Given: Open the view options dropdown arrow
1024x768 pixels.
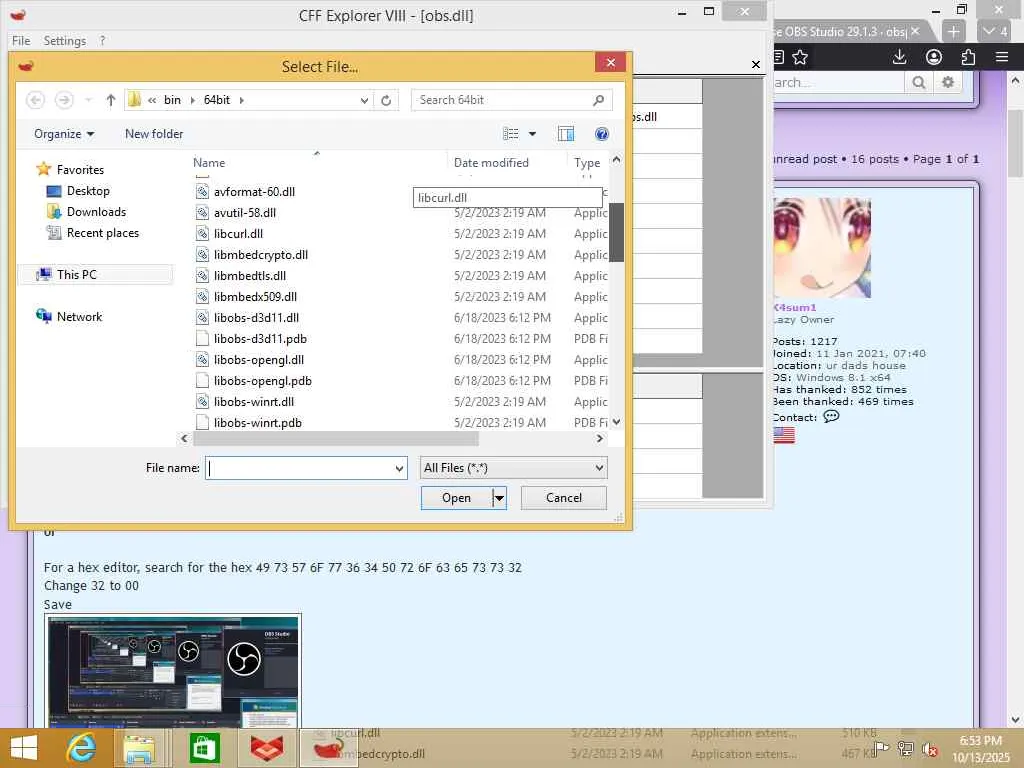Looking at the screenshot, I should click(x=532, y=134).
